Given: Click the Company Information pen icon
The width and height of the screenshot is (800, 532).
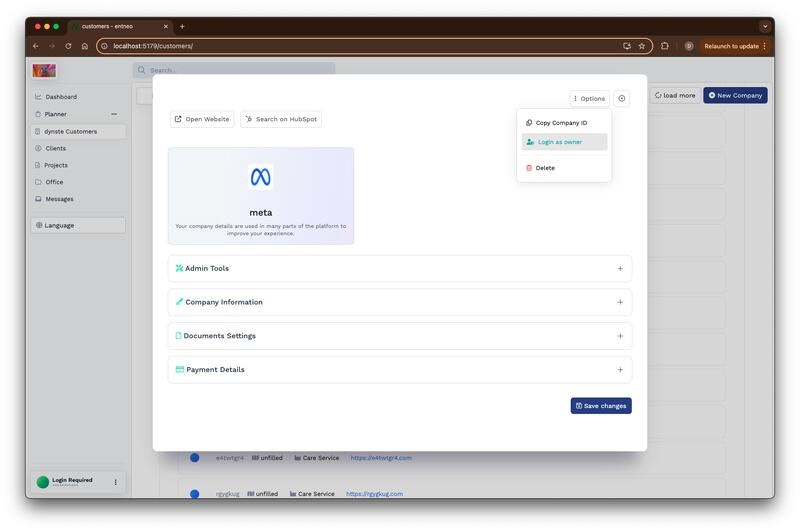Looking at the screenshot, I should click(179, 302).
